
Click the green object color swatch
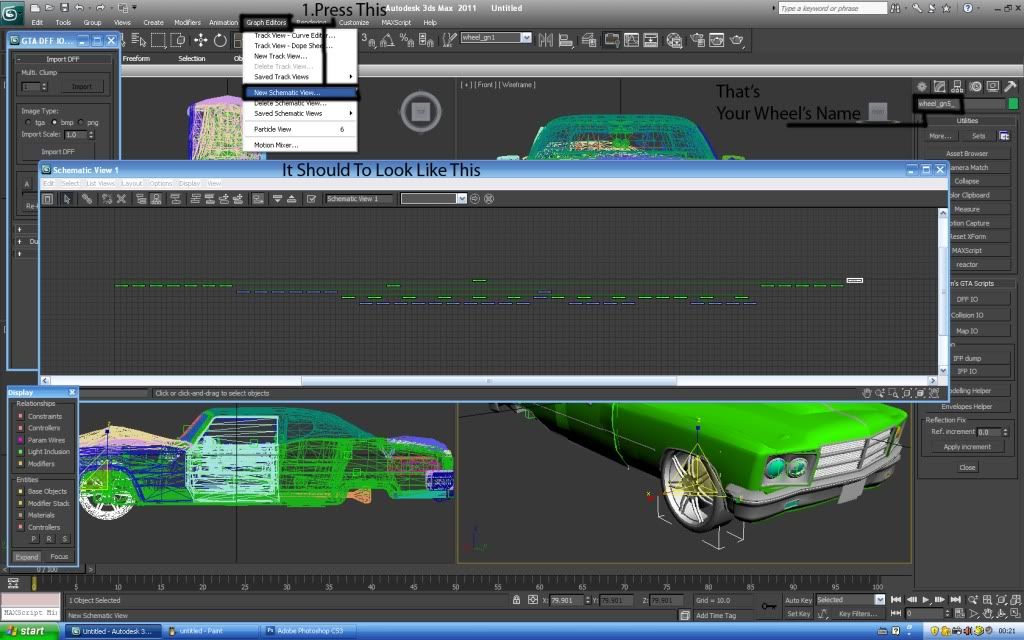pos(1013,104)
